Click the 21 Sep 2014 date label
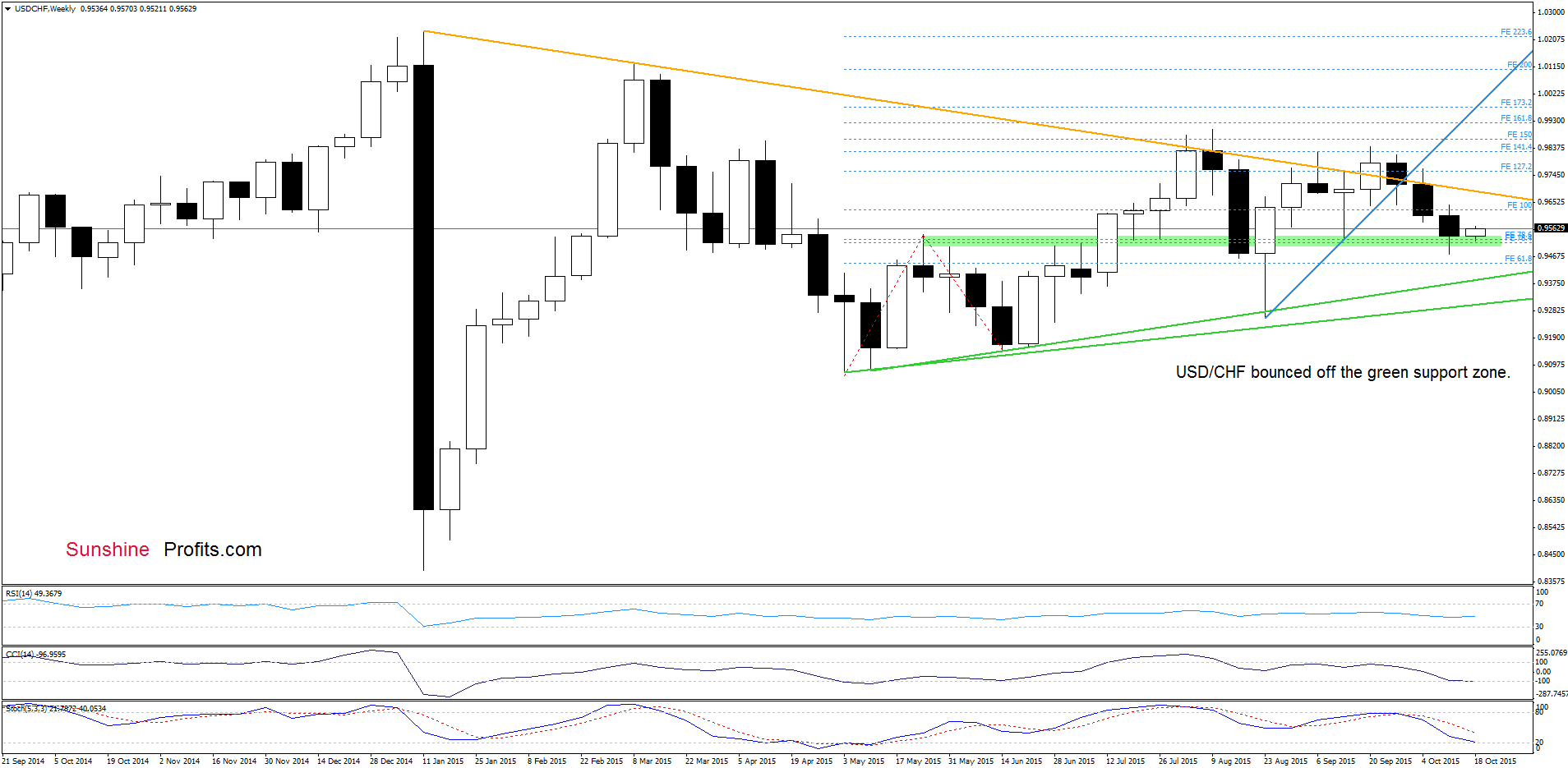Image resolution: width=1568 pixels, height=768 pixels. pos(23,761)
